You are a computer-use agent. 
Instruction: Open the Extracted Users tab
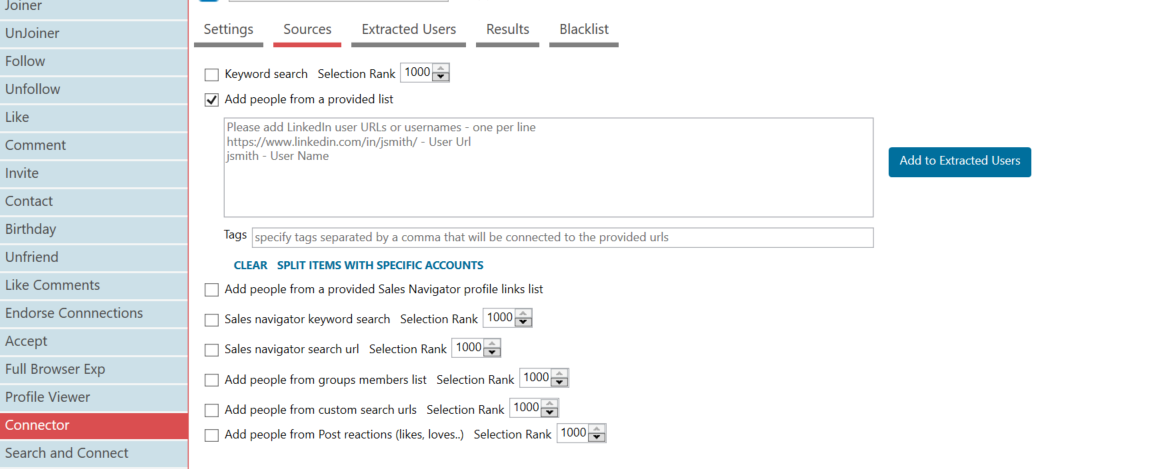(409, 29)
